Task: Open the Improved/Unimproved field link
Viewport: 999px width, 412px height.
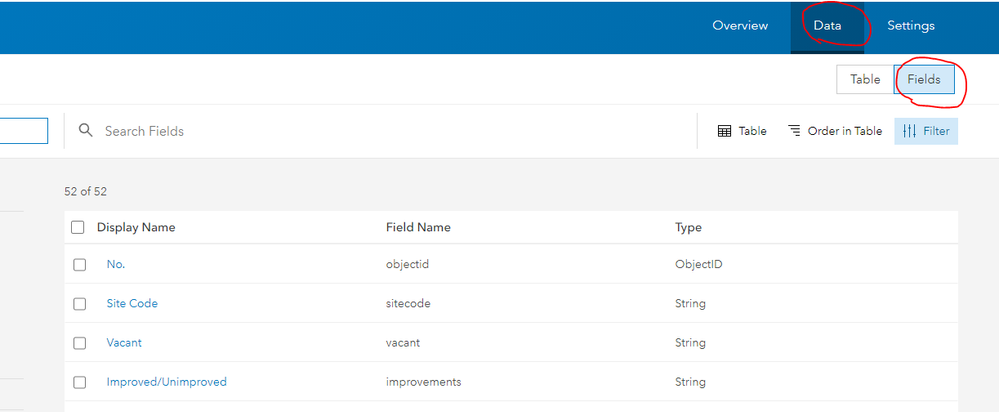Action: point(167,382)
